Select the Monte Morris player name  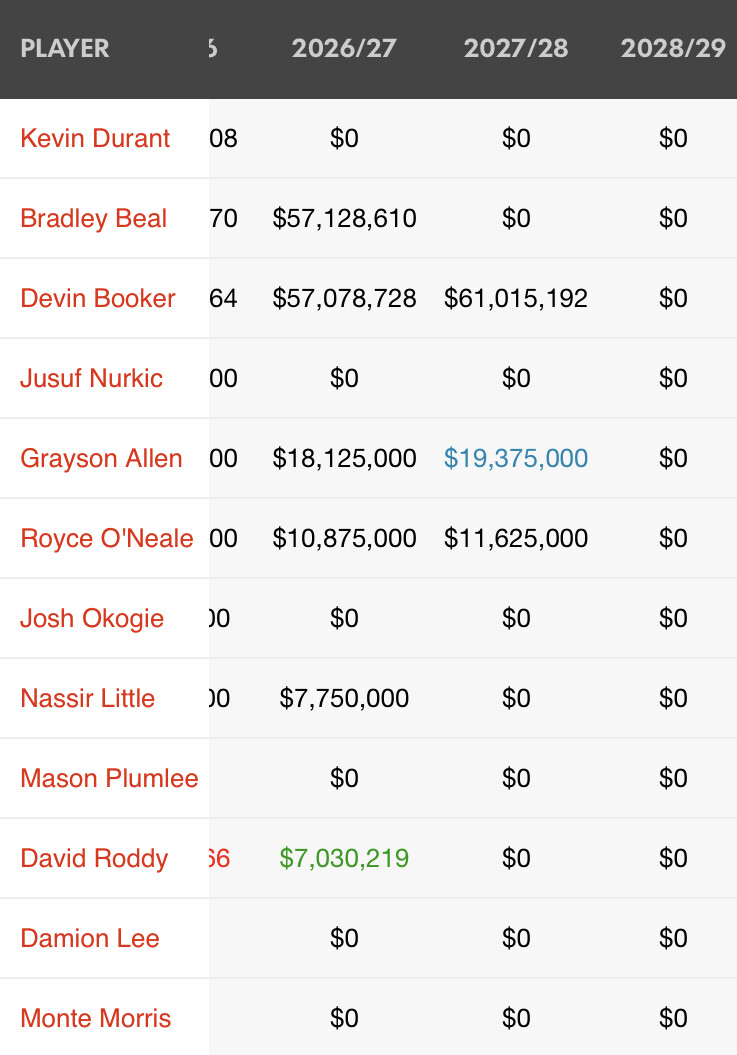pyautogui.click(x=95, y=1018)
